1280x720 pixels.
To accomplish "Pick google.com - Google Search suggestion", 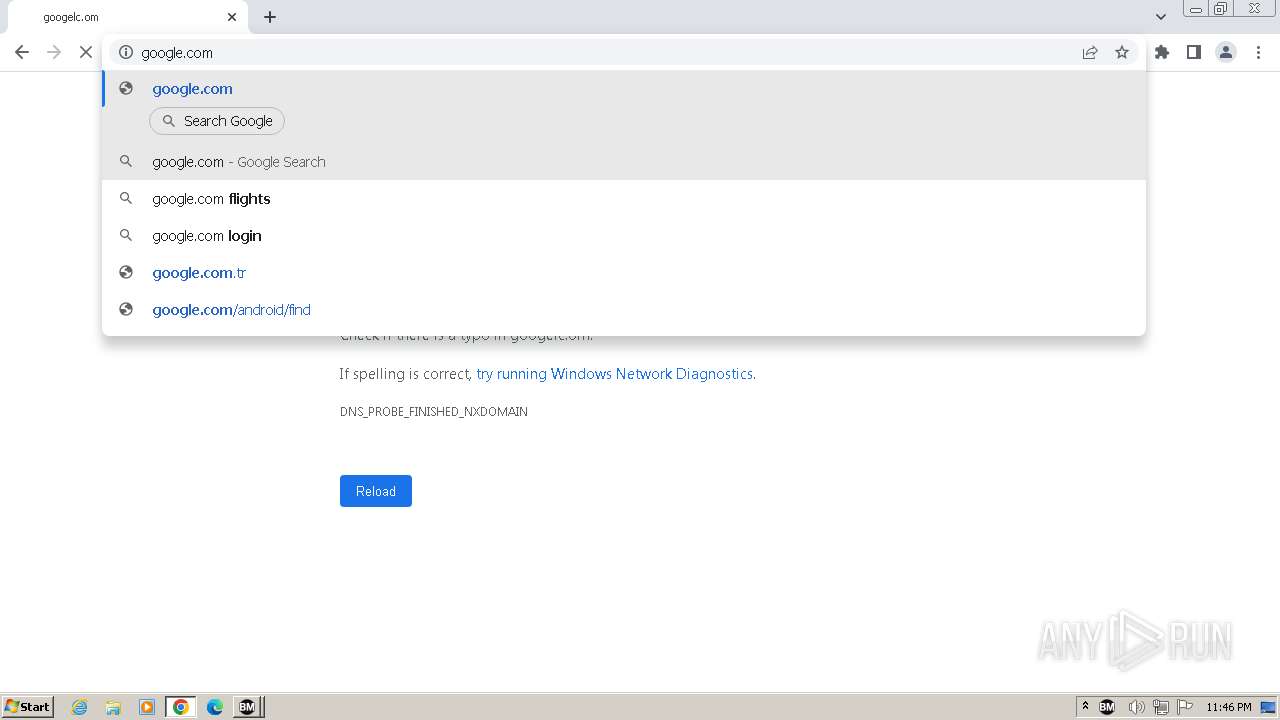I will [x=624, y=161].
